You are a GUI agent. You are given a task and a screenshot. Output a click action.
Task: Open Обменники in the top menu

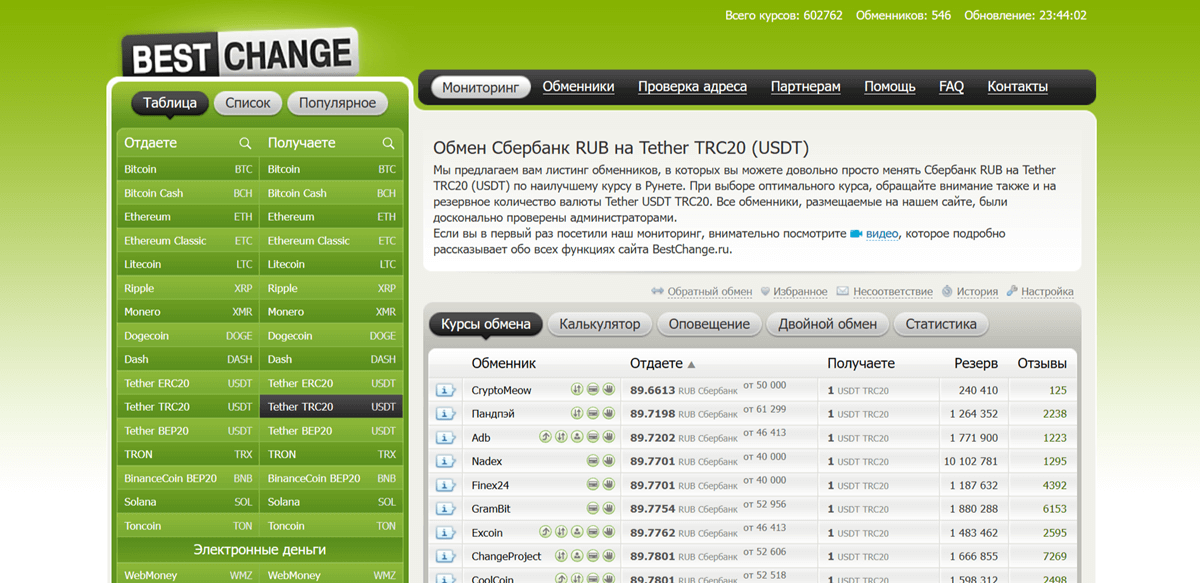point(578,87)
